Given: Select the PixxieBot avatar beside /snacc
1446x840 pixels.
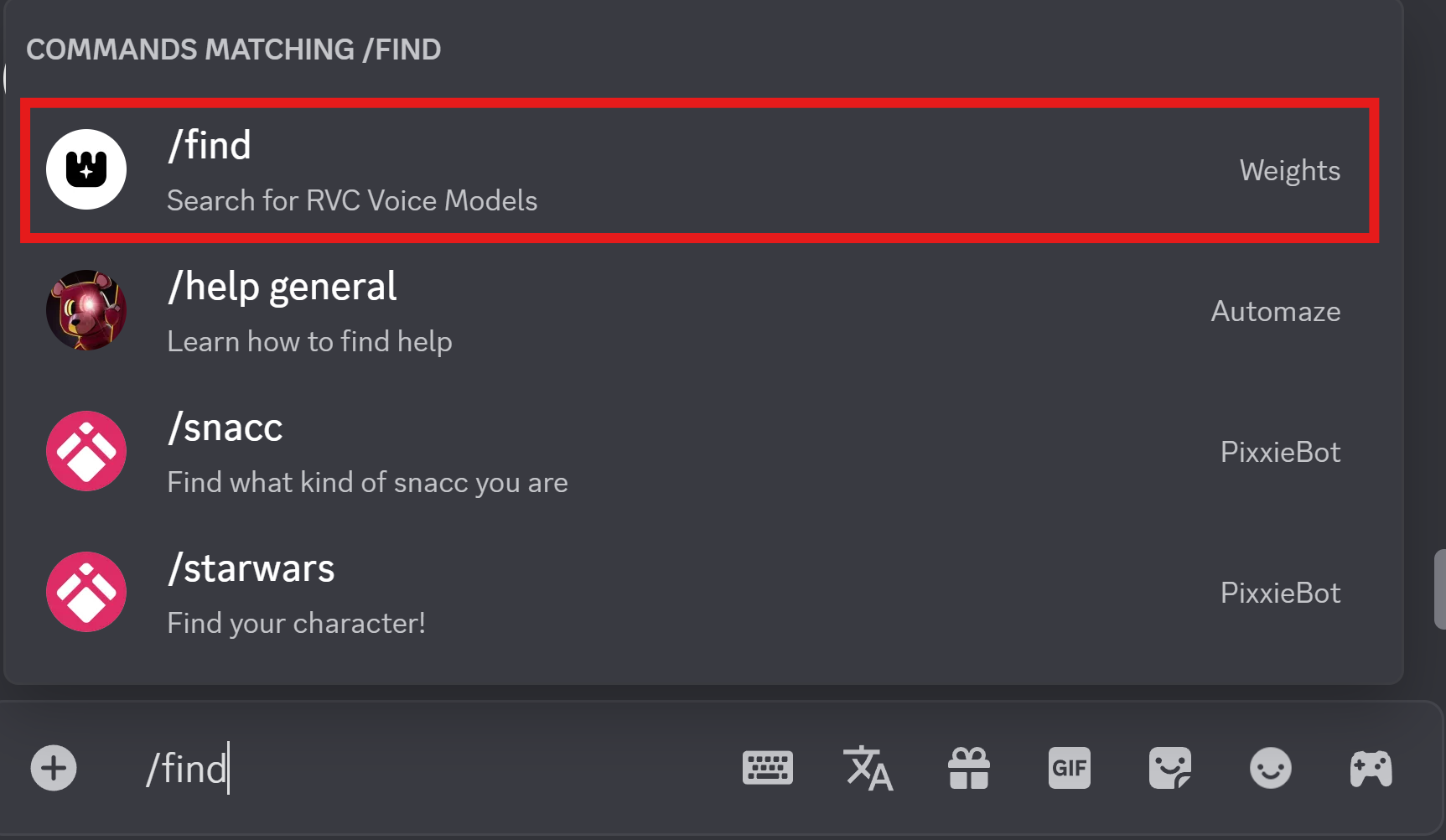Looking at the screenshot, I should 86,451.
